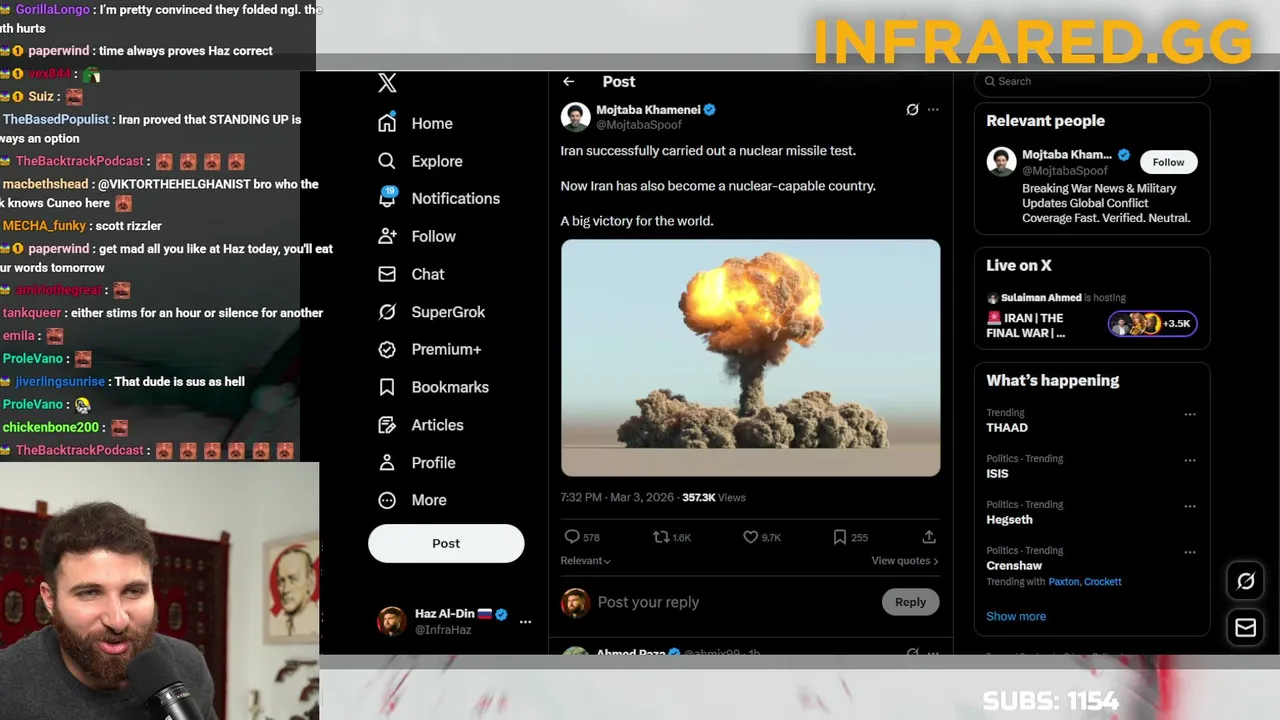Open options for Crenshaw trend
This screenshot has height=720, width=1280.
pyautogui.click(x=1190, y=552)
